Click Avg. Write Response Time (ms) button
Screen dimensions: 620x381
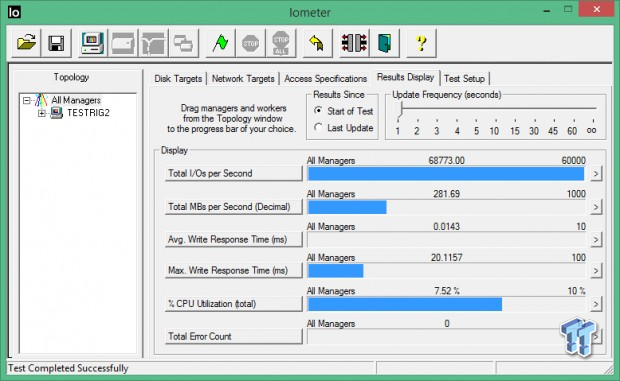click(x=233, y=240)
